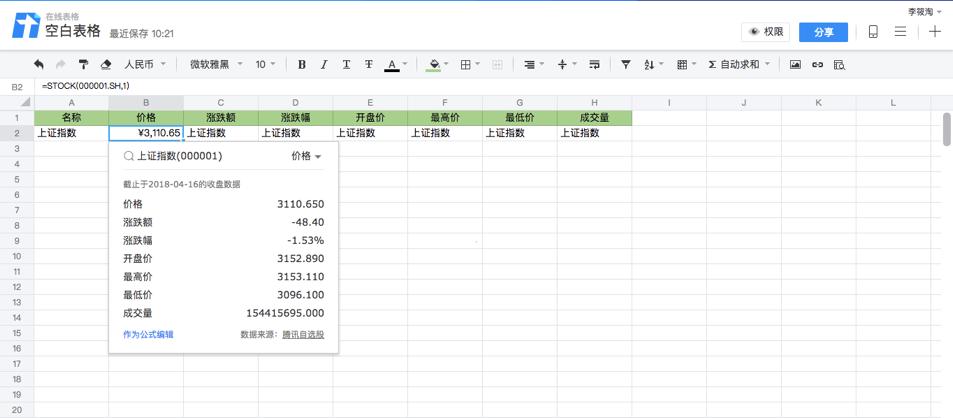Screen dimensions: 953x418
Task: Click the vertical scrollbar thumb
Action: pyautogui.click(x=947, y=129)
